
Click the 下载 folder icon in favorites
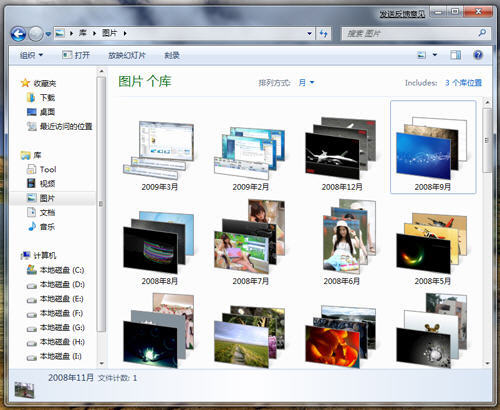31,97
